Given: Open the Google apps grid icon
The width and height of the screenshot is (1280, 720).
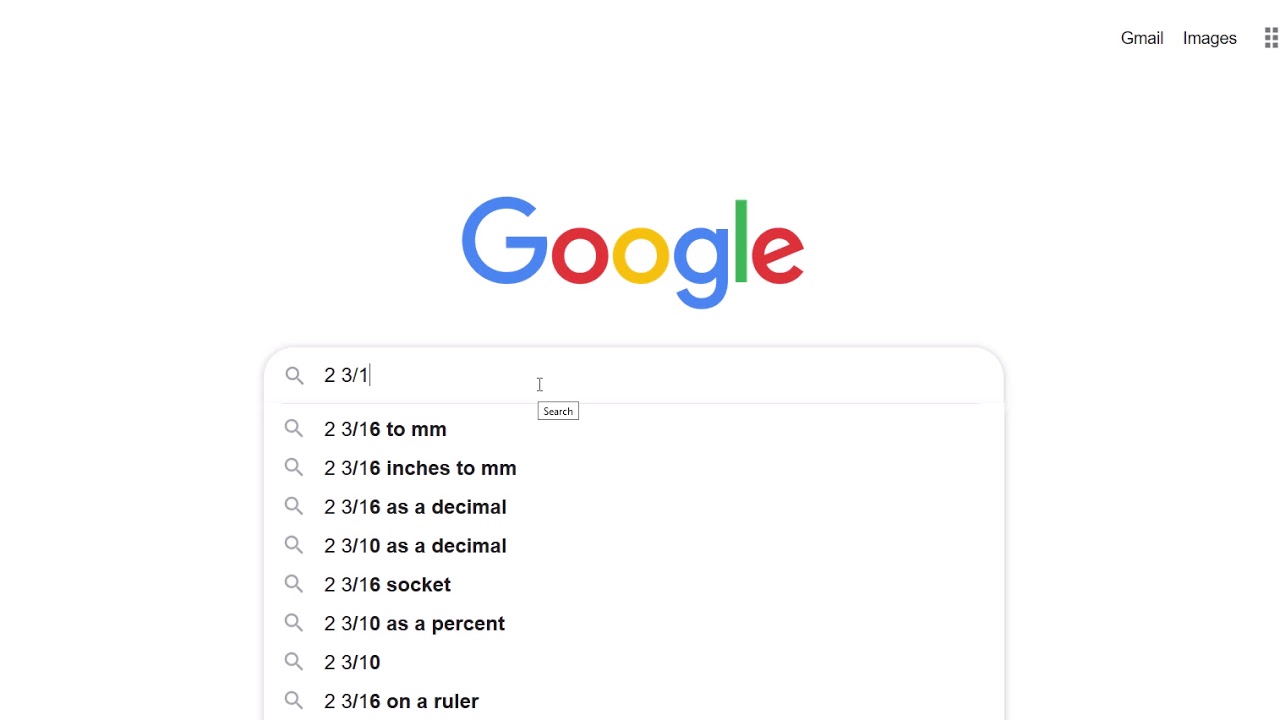Looking at the screenshot, I should click(x=1270, y=38).
